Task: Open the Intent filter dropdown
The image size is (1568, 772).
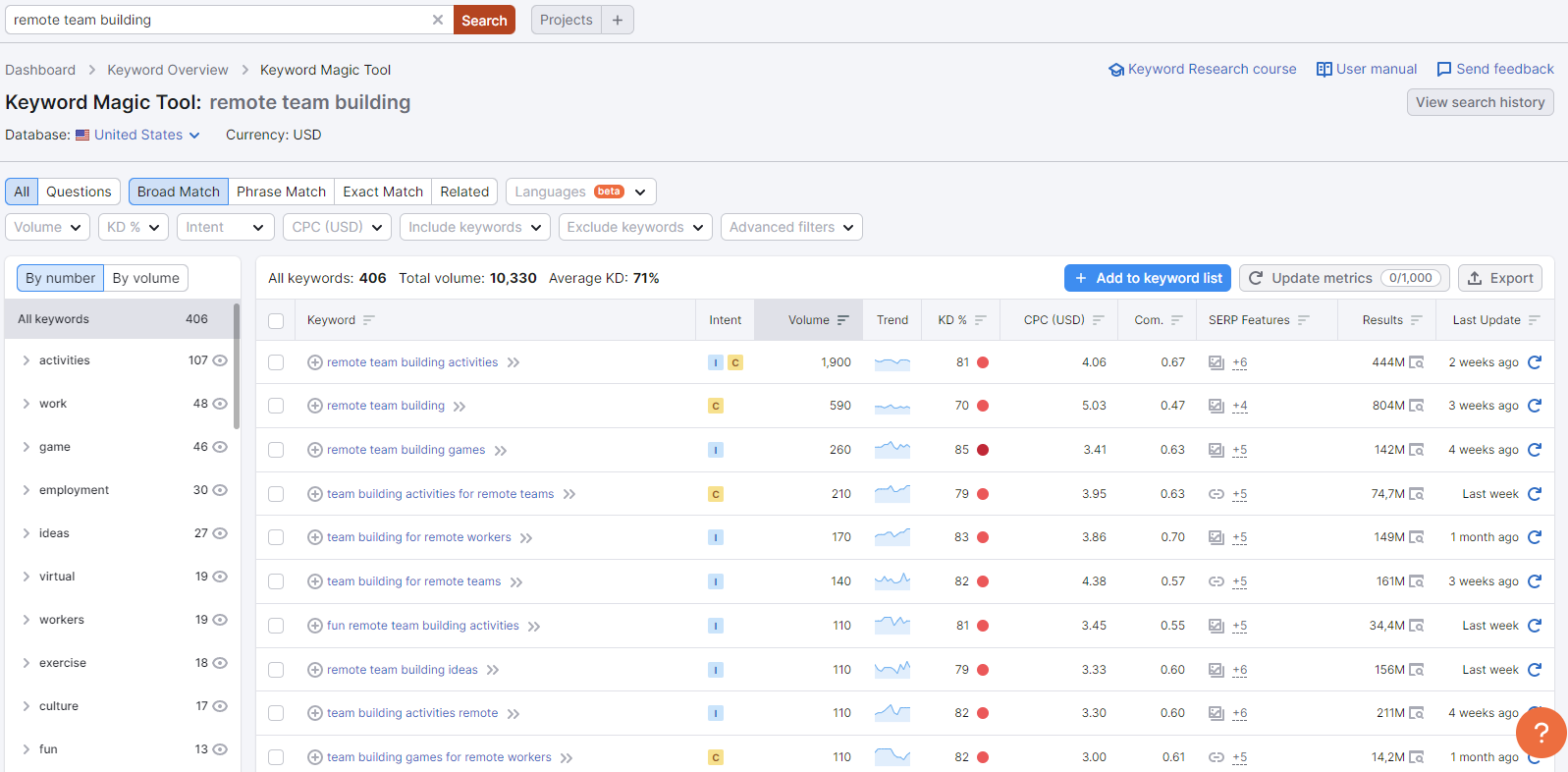Action: tap(226, 227)
